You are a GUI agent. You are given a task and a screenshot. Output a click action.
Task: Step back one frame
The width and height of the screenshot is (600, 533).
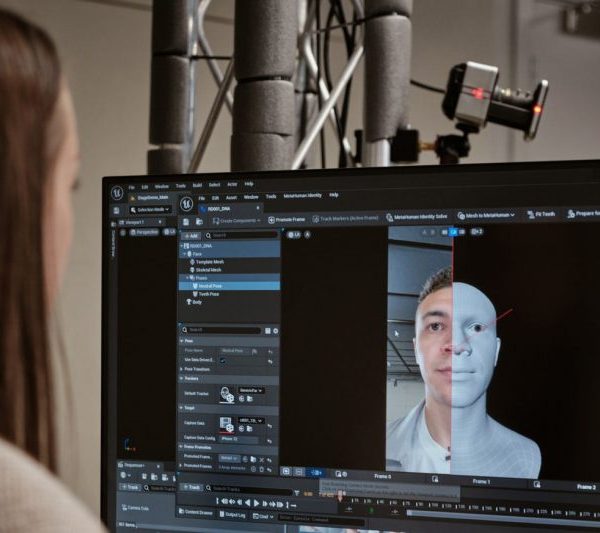(240, 502)
